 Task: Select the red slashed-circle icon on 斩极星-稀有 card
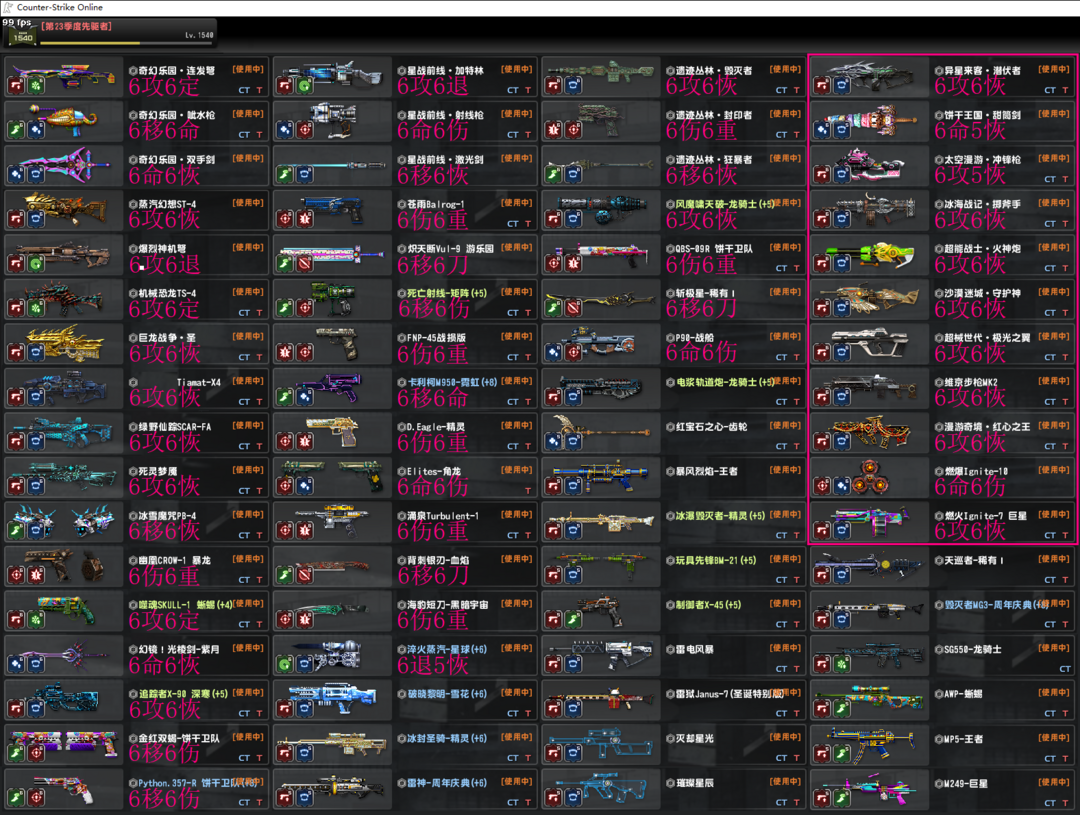point(573,308)
